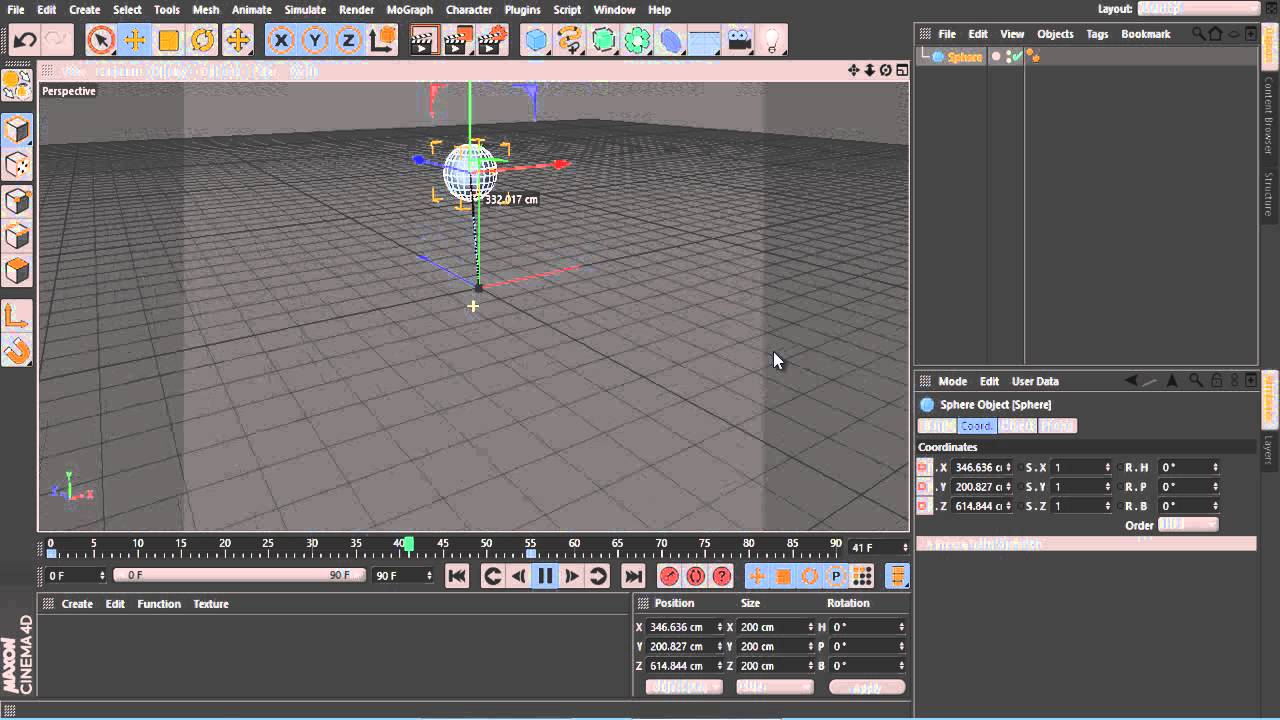Click the Undo arrow icon

(x=25, y=40)
